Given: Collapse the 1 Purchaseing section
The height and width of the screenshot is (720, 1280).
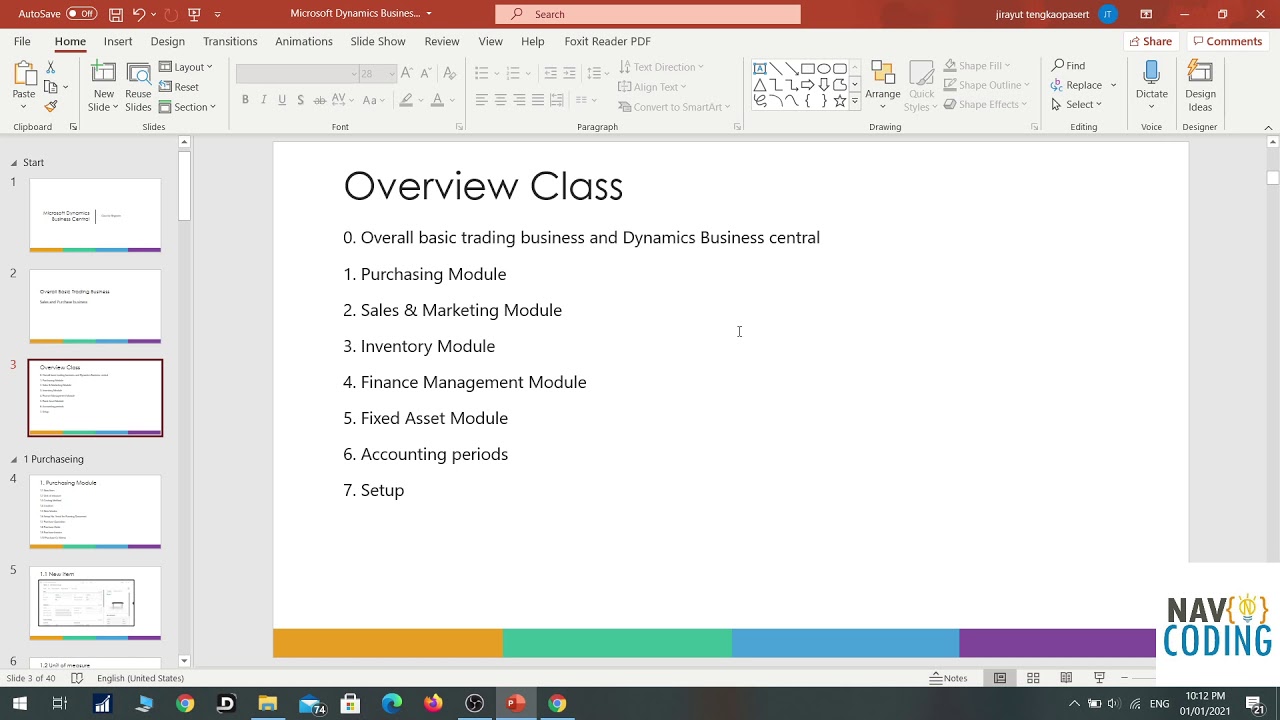Looking at the screenshot, I should click(x=14, y=459).
